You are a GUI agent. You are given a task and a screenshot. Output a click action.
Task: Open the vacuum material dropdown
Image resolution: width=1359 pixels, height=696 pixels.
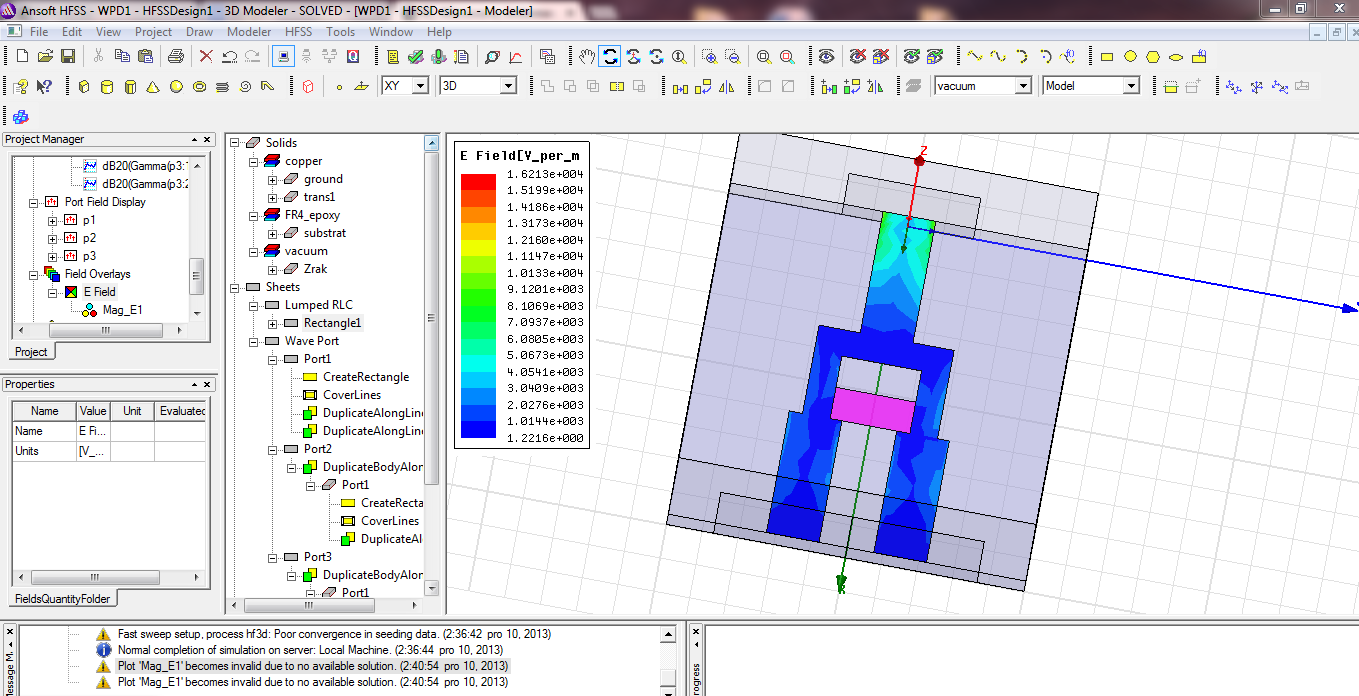[x=1022, y=86]
